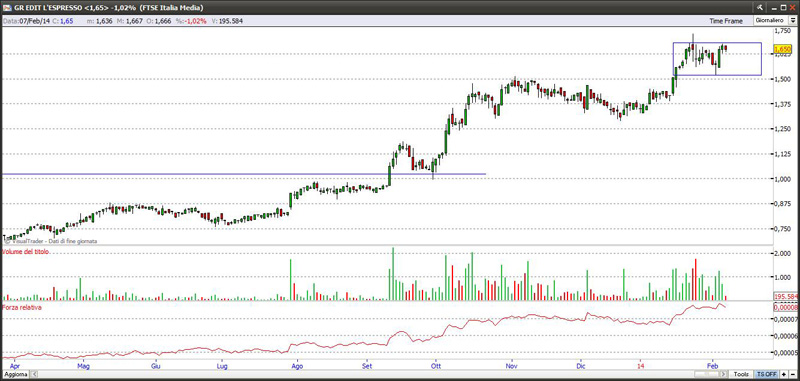
Task: Click the 195.584 volume axis tag
Action: click(x=786, y=296)
